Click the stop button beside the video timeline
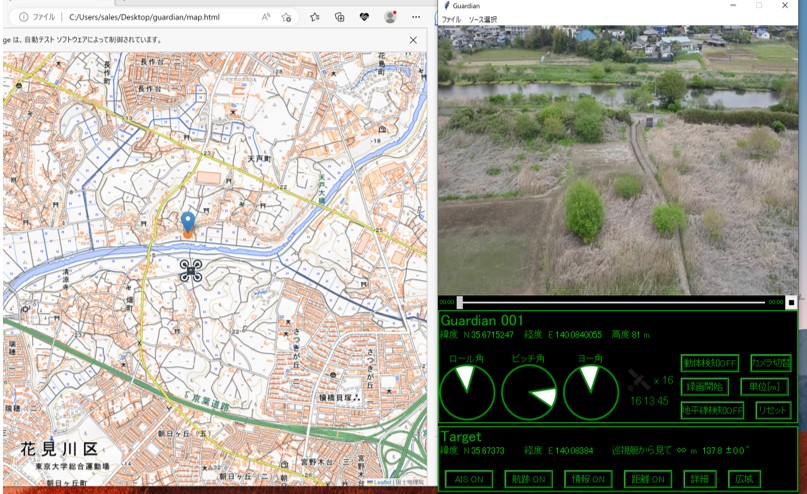 tap(791, 302)
